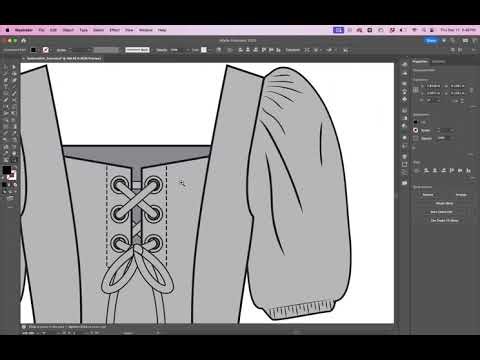Open the Illustrator application menu
The height and width of the screenshot is (360, 480).
coord(24,30)
